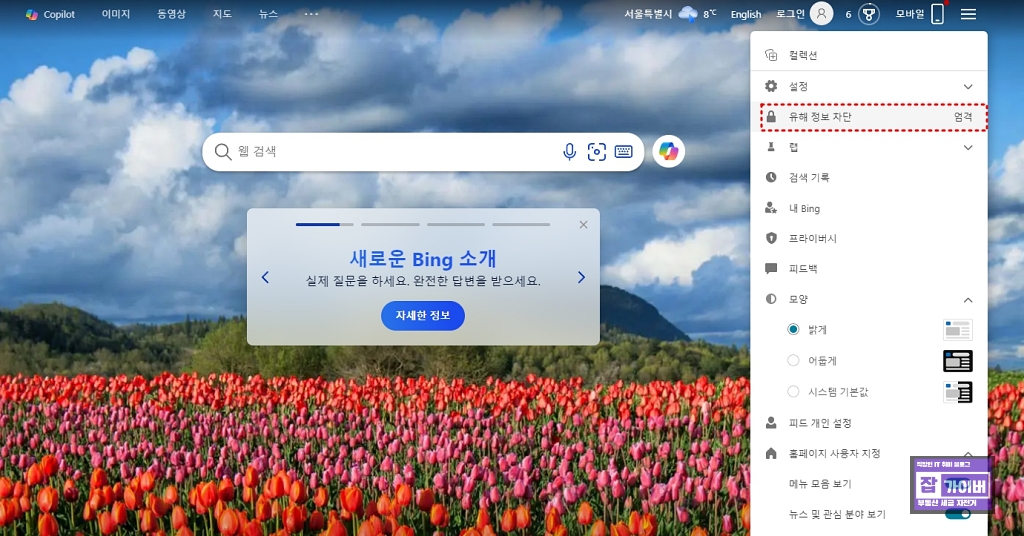This screenshot has height=536, width=1024.
Task: Choose the dark theme preview thumbnail
Action: pos(957,361)
